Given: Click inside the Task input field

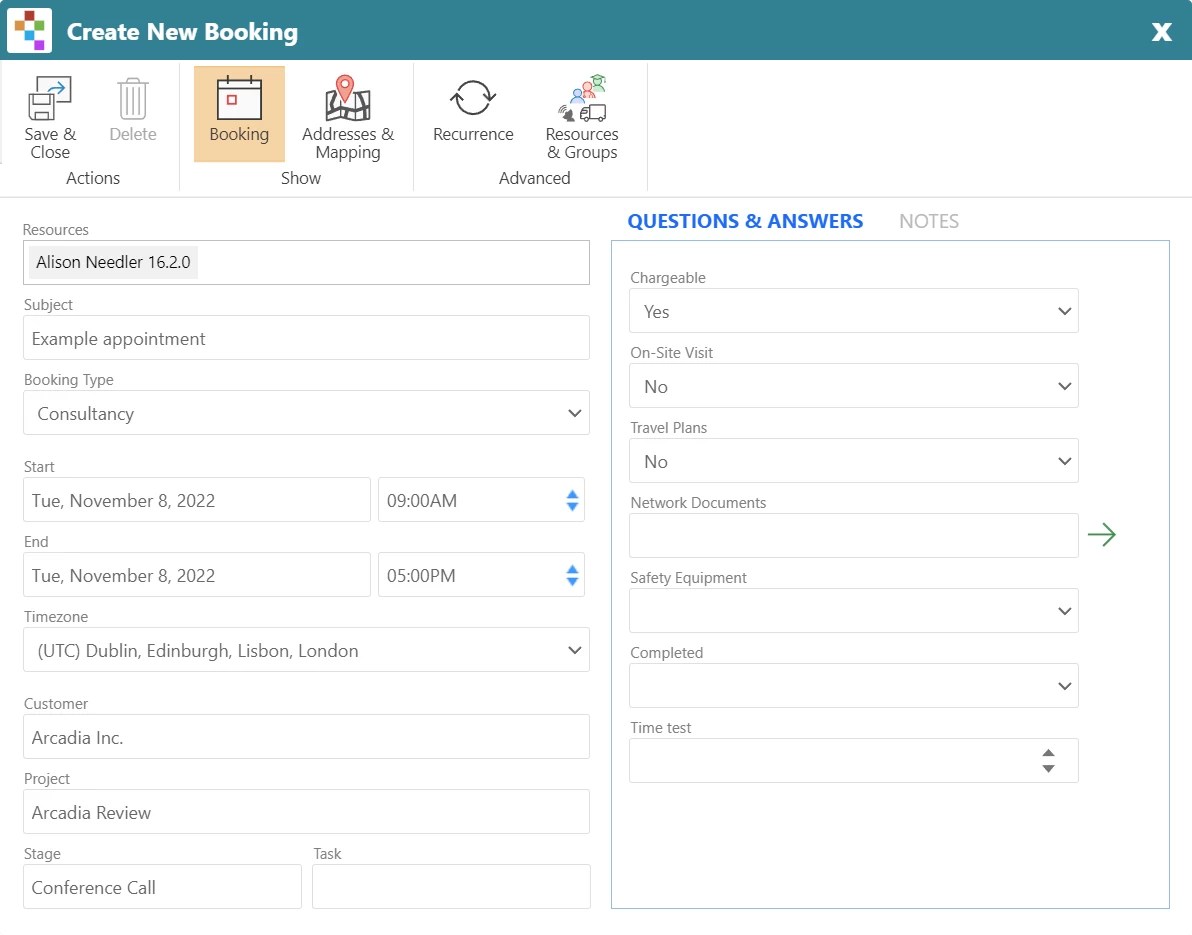Looking at the screenshot, I should coord(450,886).
